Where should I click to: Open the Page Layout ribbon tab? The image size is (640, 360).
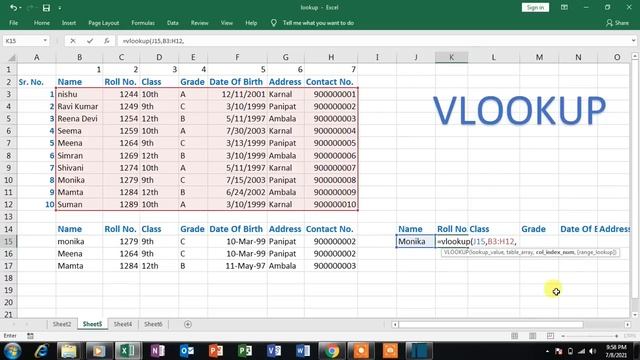(104, 23)
